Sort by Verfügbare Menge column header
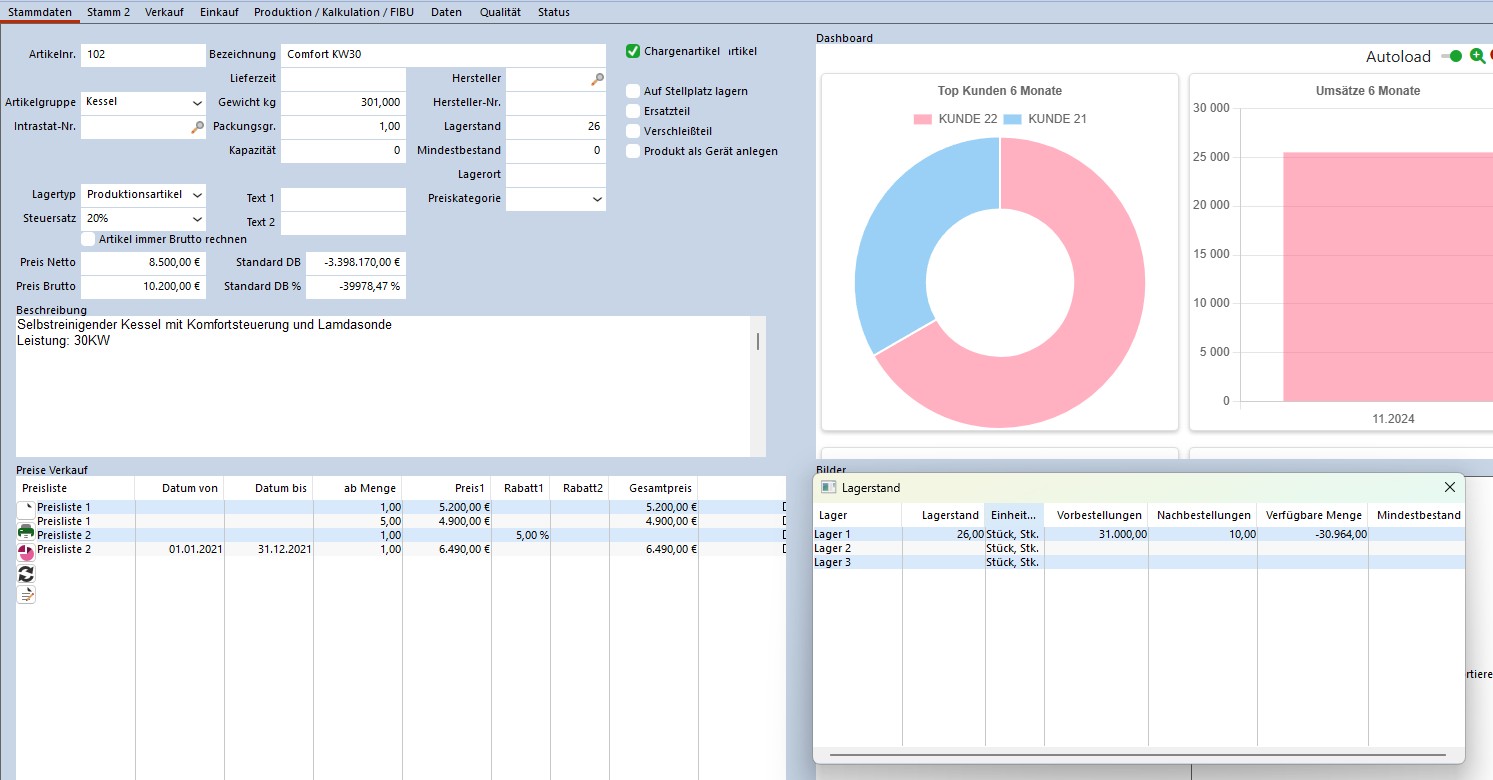This screenshot has width=1493, height=780. [1312, 515]
